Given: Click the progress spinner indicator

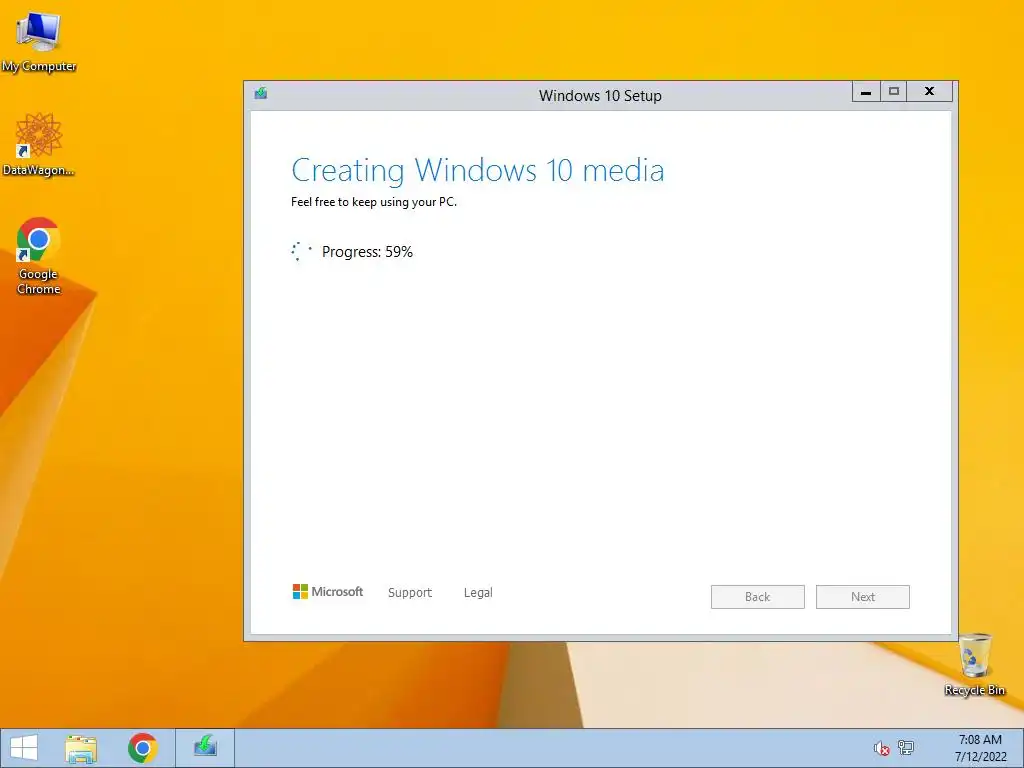Looking at the screenshot, I should point(301,251).
